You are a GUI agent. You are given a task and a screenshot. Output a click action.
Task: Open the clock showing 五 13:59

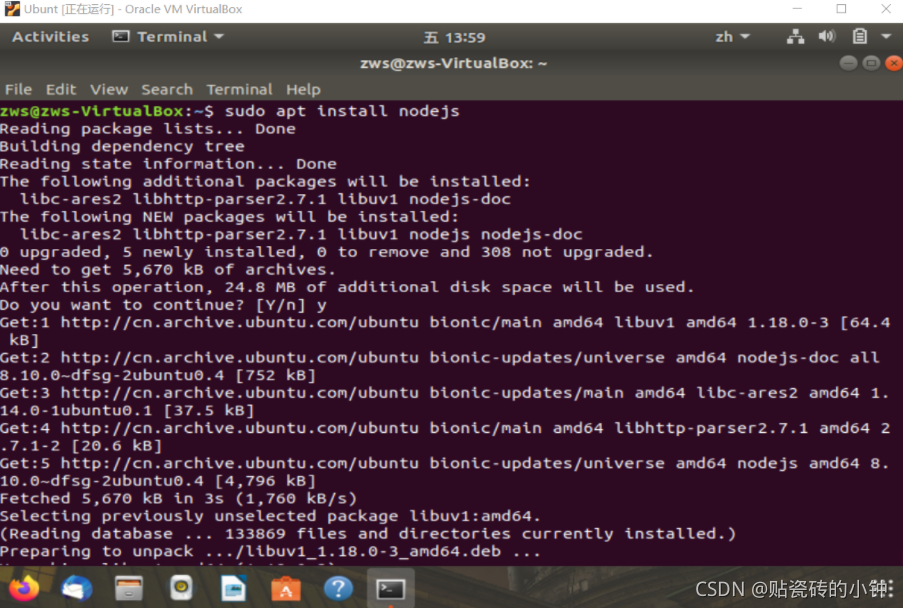coord(455,37)
